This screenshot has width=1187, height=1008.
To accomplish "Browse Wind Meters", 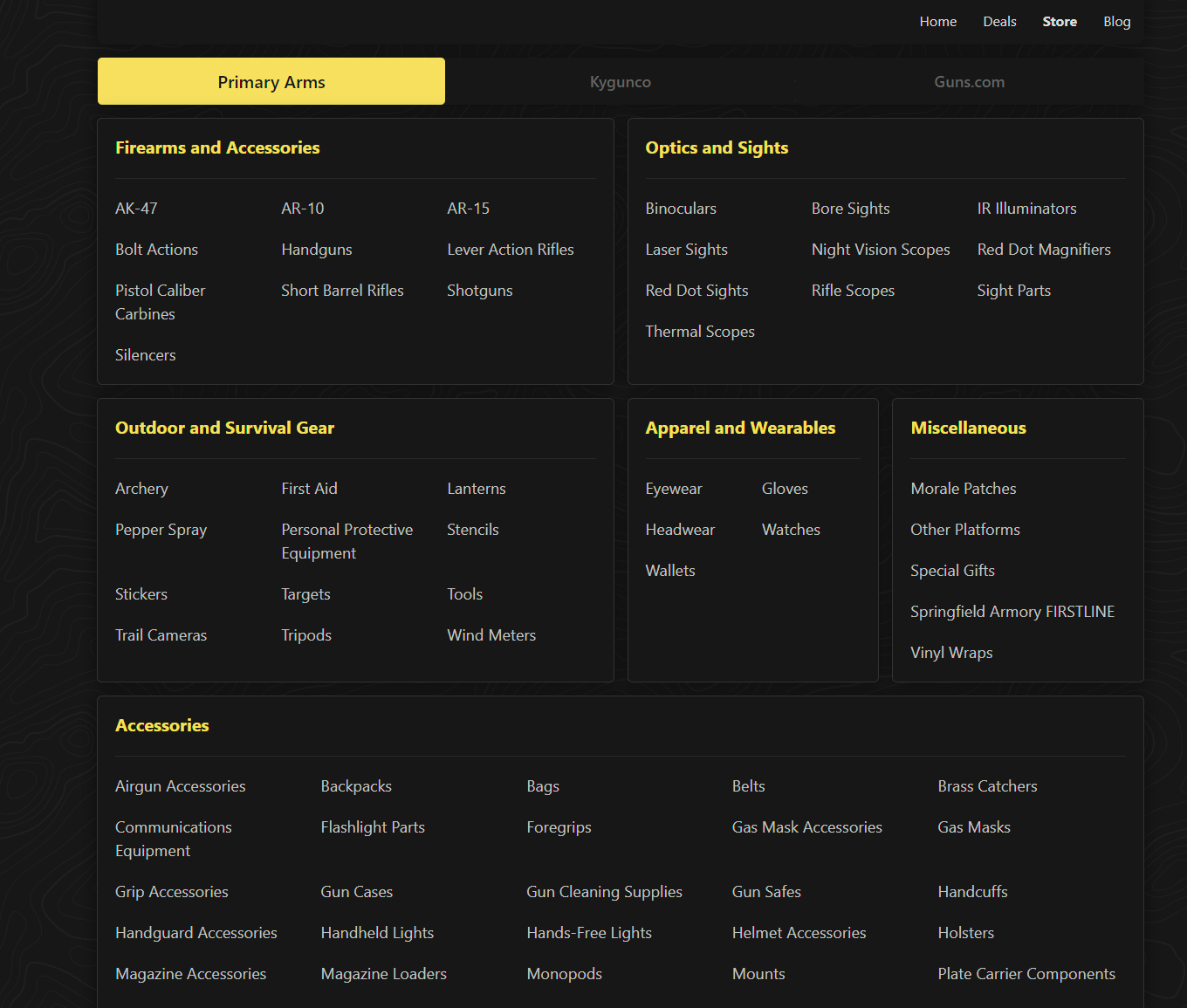I will point(491,635).
